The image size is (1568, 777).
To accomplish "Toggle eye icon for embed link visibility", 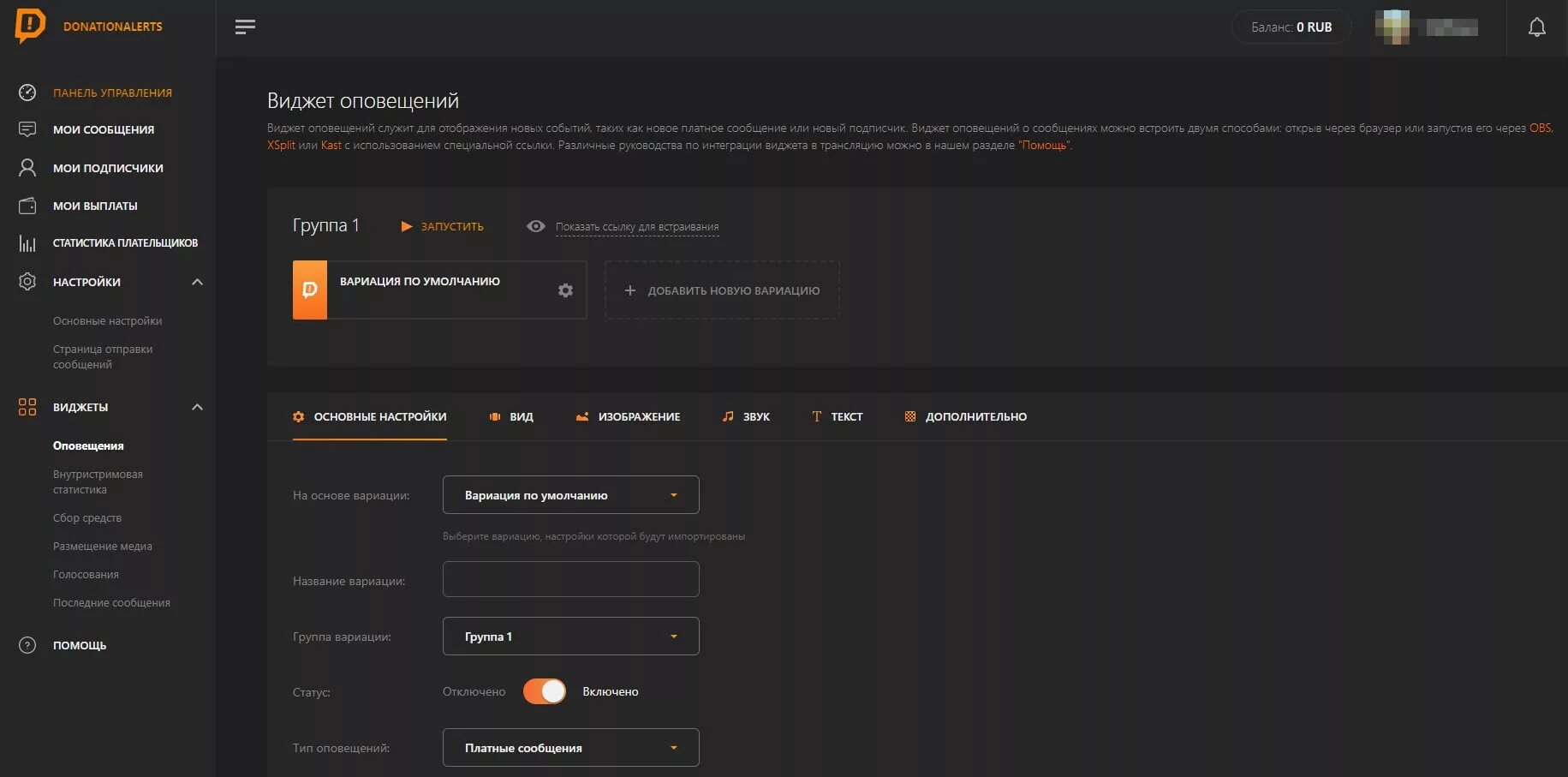I will click(536, 226).
